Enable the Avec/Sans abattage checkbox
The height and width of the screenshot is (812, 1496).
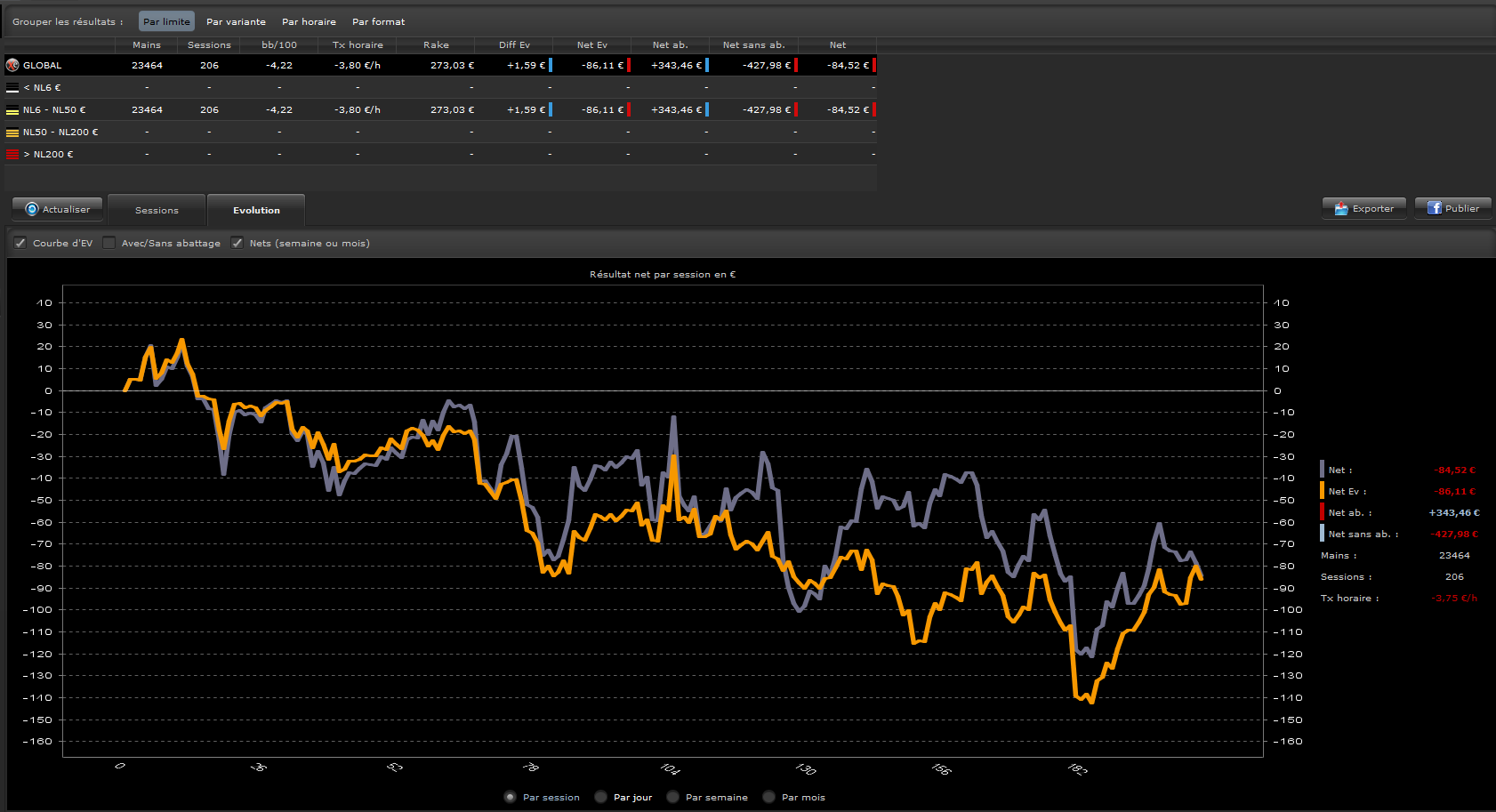[109, 243]
